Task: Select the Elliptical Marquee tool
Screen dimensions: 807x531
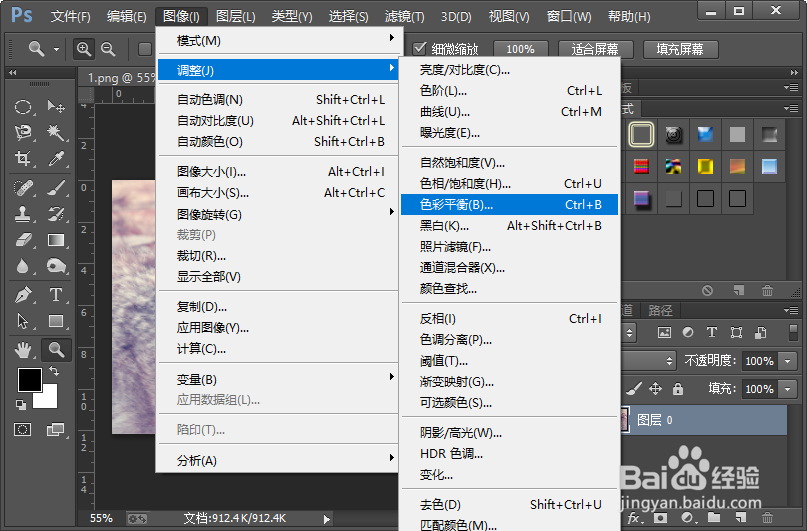Action: point(23,107)
